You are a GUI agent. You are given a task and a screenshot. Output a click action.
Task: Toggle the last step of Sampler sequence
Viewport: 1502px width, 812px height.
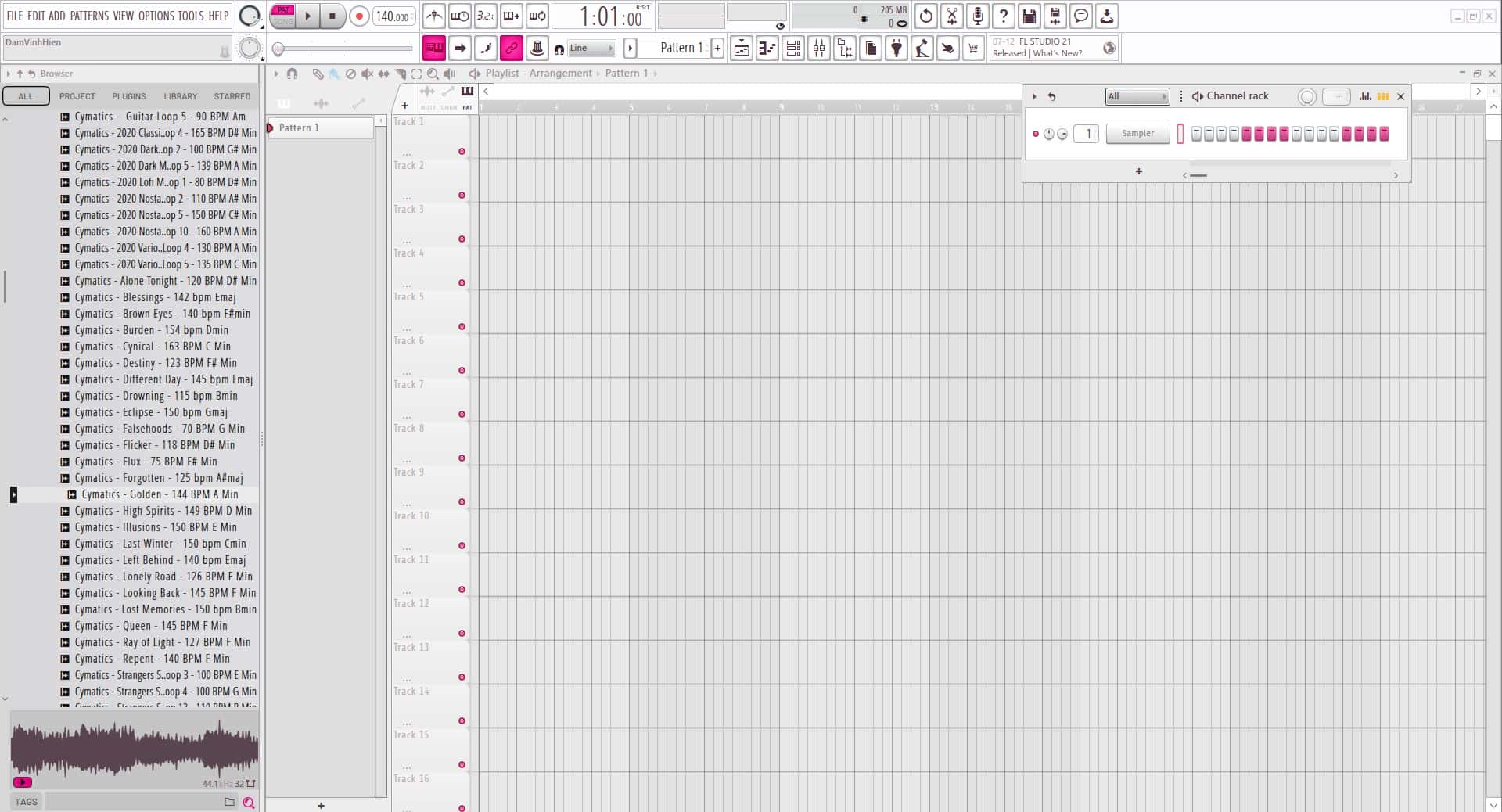1384,134
